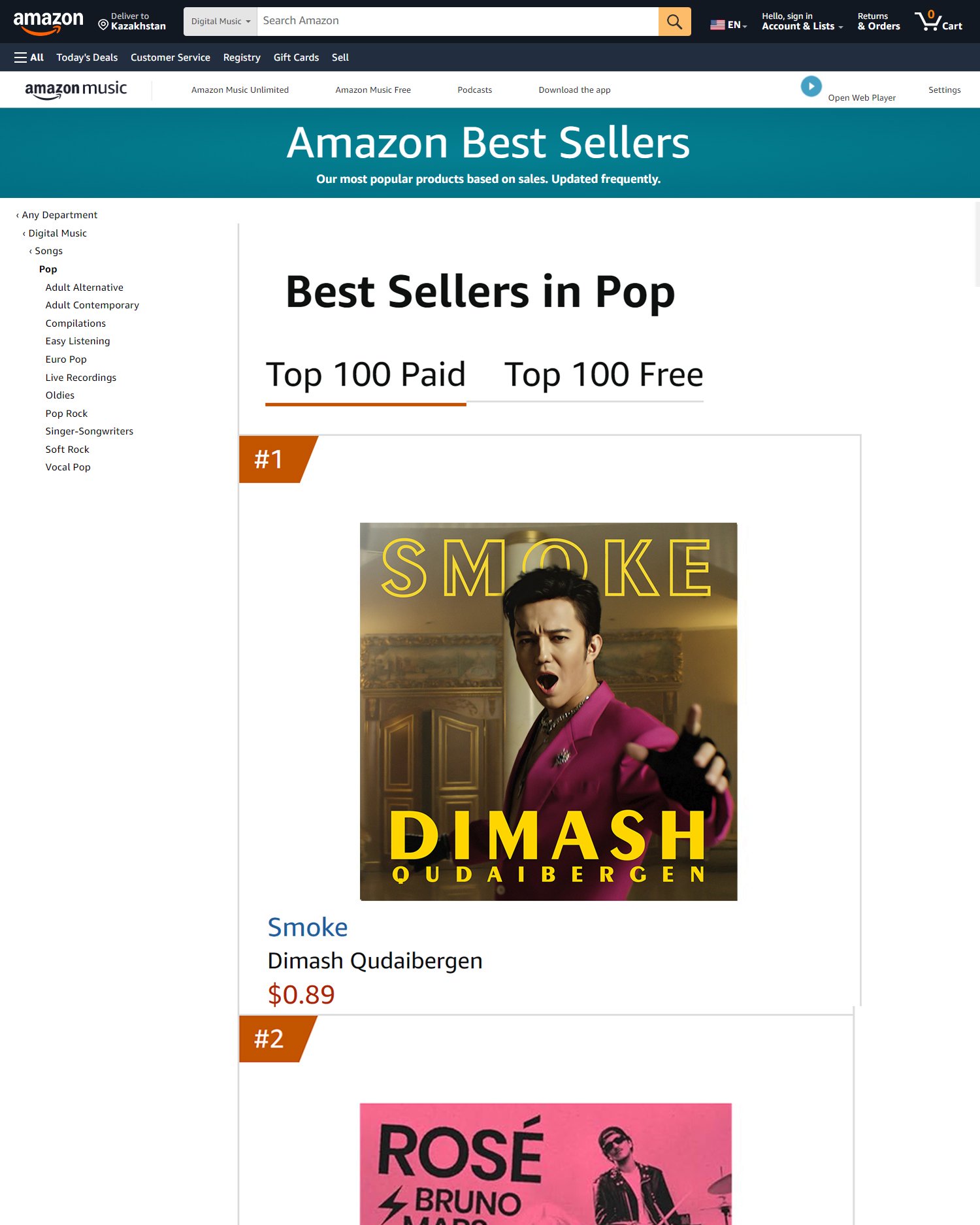Open the Today's Deals menu item
Viewport: 980px width, 1225px height.
(87, 57)
